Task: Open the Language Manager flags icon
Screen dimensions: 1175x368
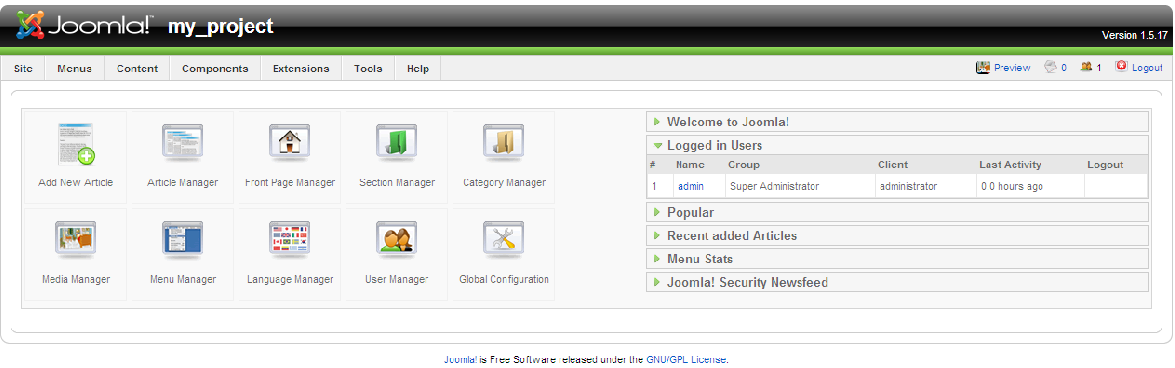Action: pyautogui.click(x=289, y=240)
